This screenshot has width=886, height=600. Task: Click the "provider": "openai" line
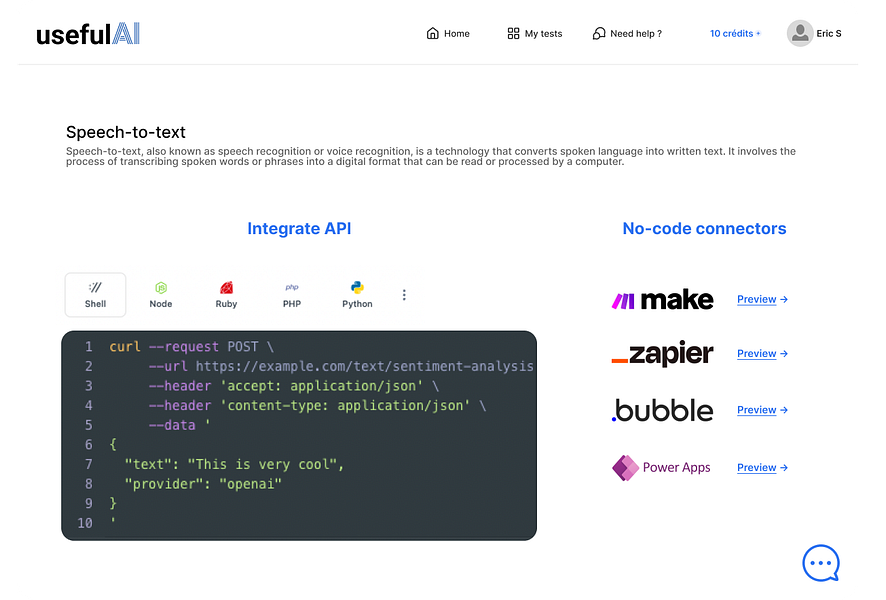tap(203, 484)
